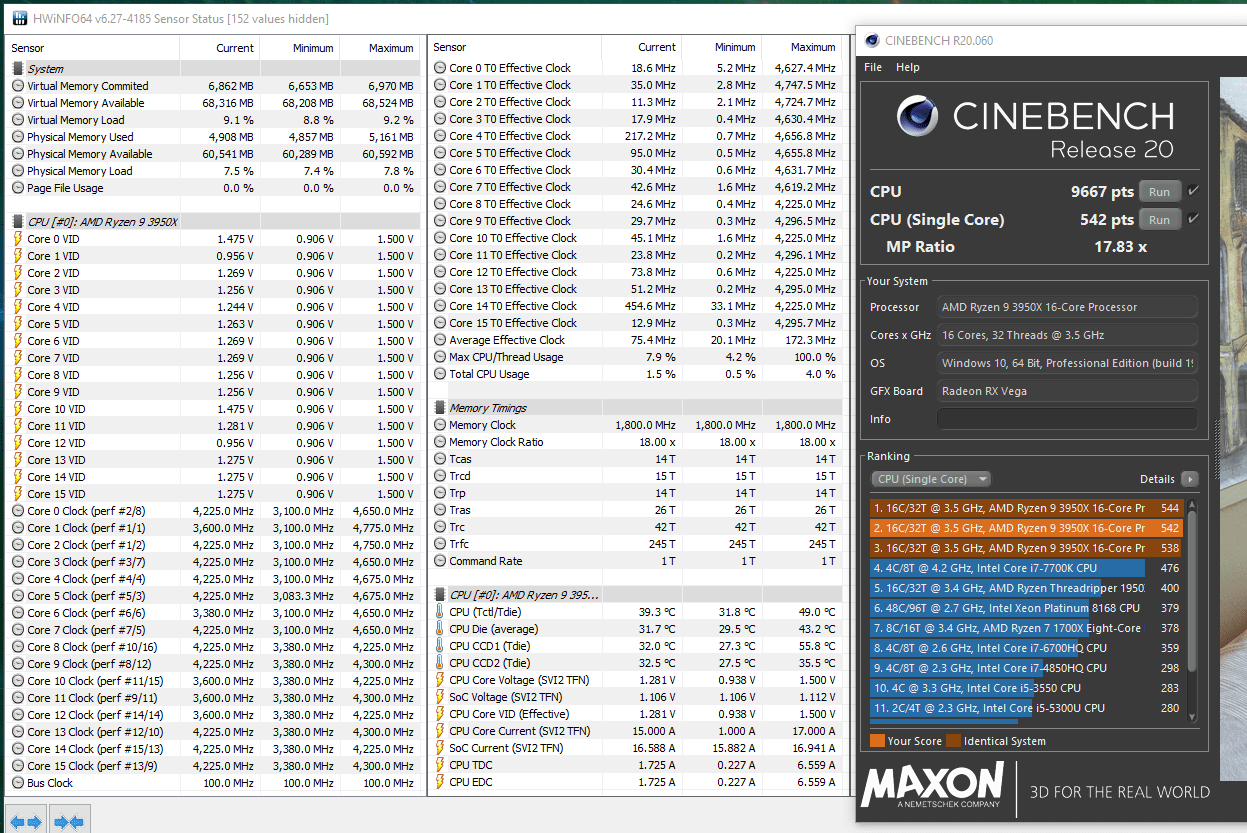Click the expand layout outward arrows button
The height and width of the screenshot is (833, 1247).
[25, 822]
